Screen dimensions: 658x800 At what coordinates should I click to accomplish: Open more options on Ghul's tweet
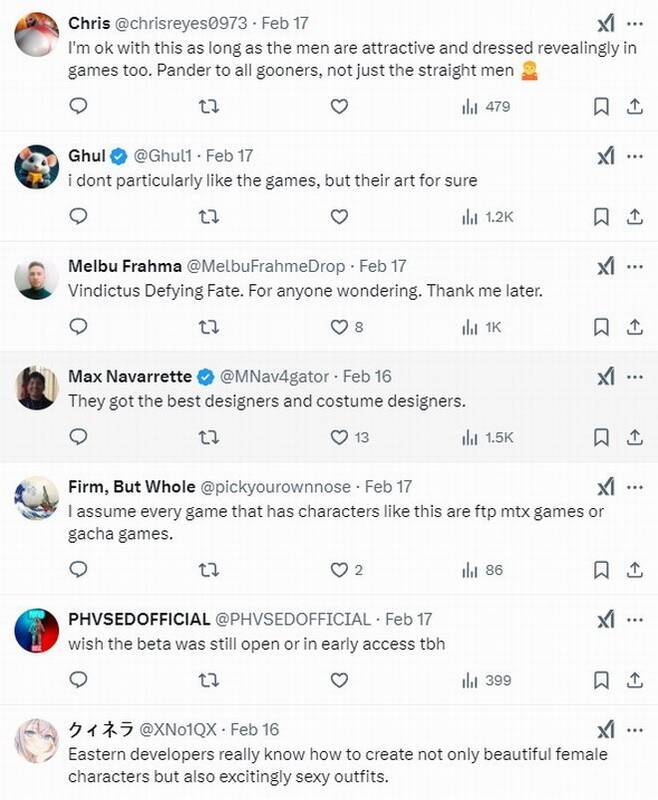pyautogui.click(x=635, y=155)
